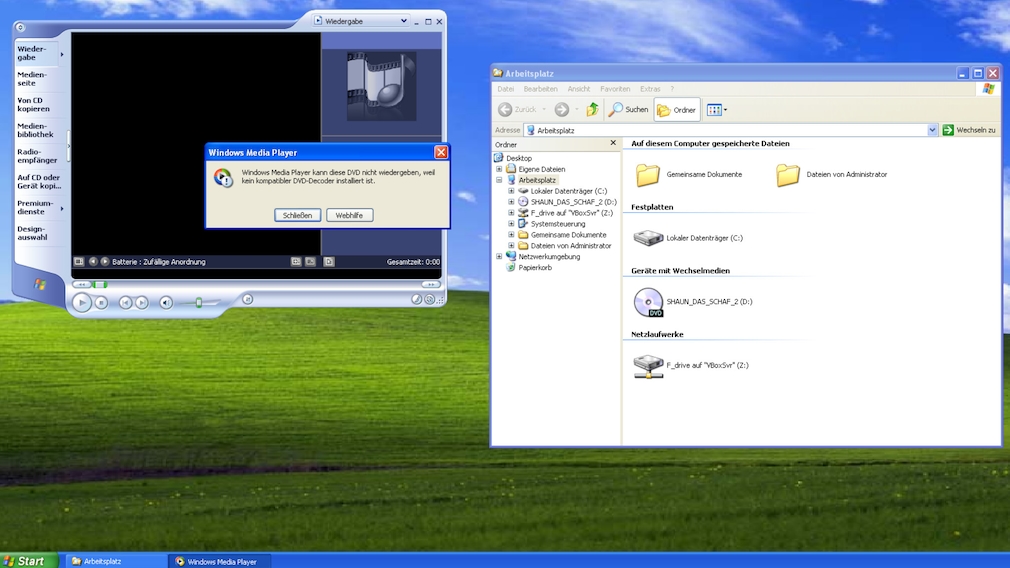Click the right-most page icon beside Gesamtzeit
1010x568 pixels.
click(329, 261)
